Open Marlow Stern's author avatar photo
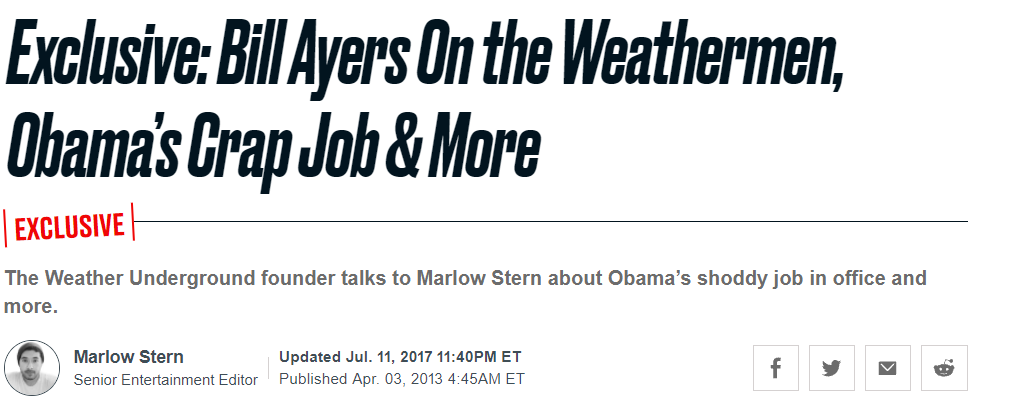The image size is (1028, 406). [32, 368]
